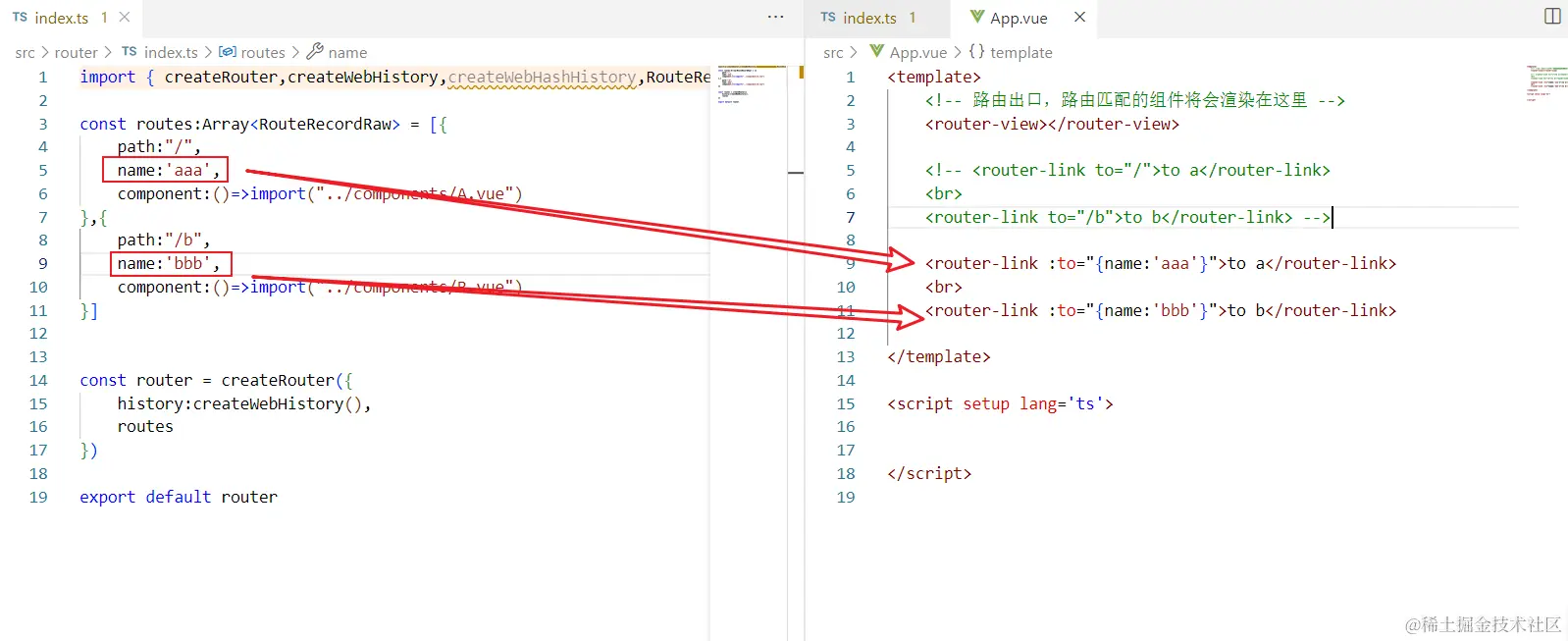This screenshot has height=641, width=1568.
Task: Open the 'routes' breadcrumb symbol
Action: [x=263, y=53]
